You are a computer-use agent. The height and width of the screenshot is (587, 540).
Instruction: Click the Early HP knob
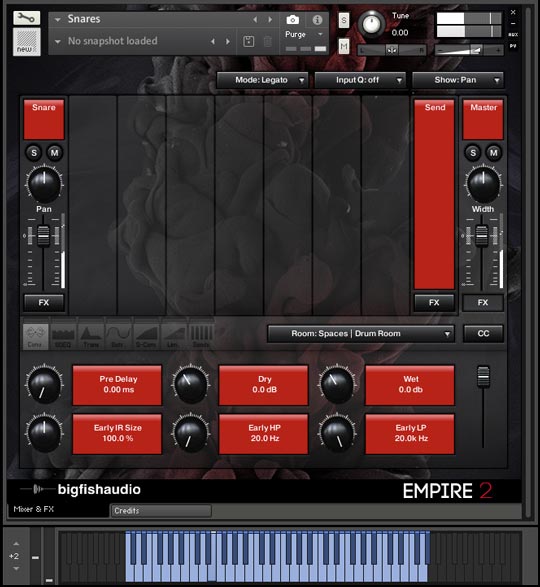[x=190, y=433]
